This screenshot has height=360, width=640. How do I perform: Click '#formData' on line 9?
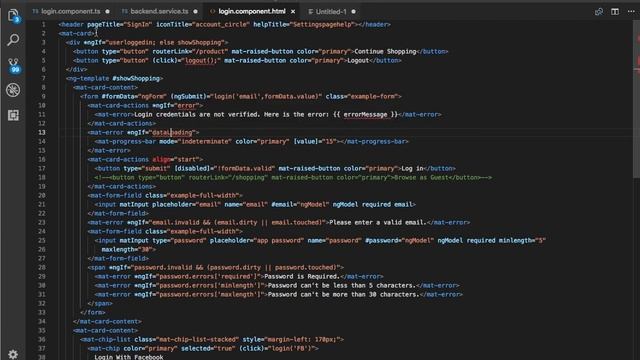coord(118,96)
